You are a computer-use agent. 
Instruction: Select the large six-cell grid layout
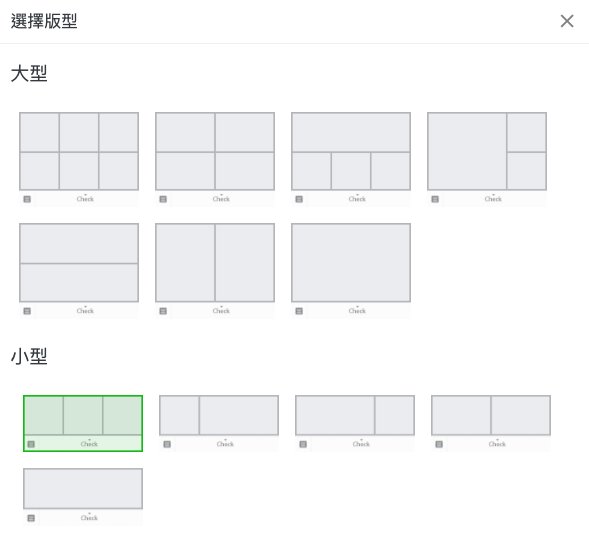click(79, 159)
